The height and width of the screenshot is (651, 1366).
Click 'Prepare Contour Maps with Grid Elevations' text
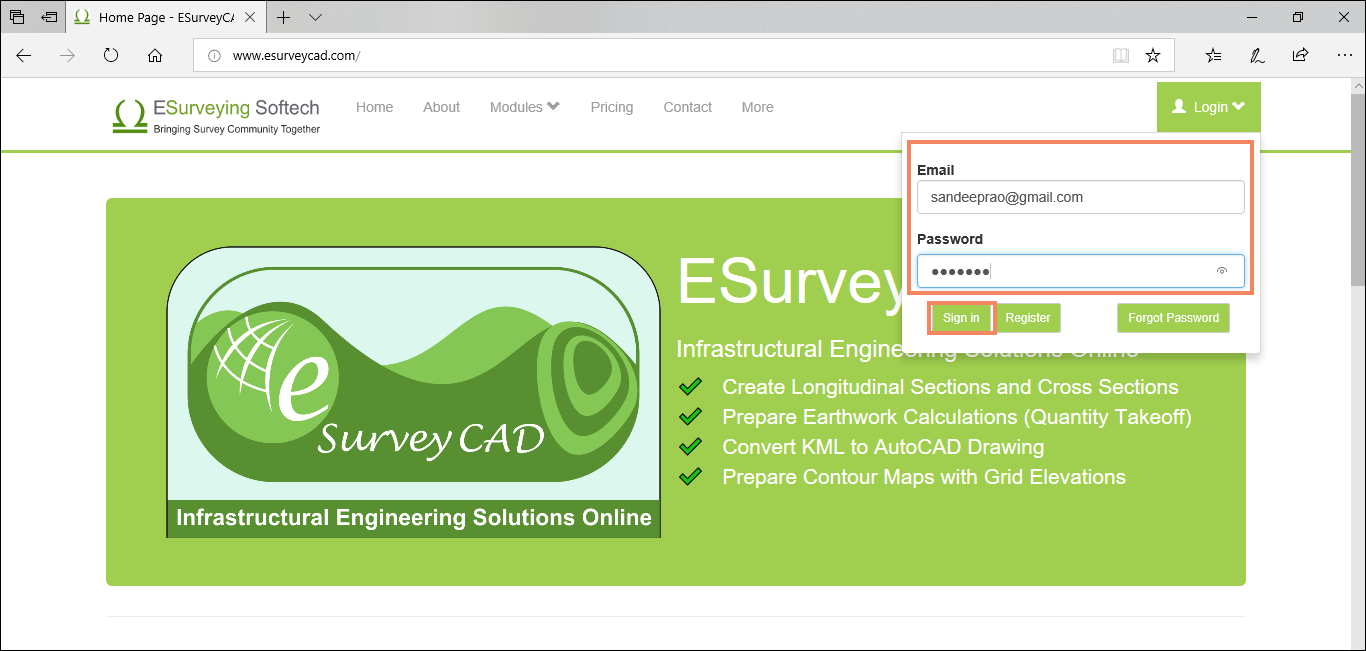(x=924, y=477)
